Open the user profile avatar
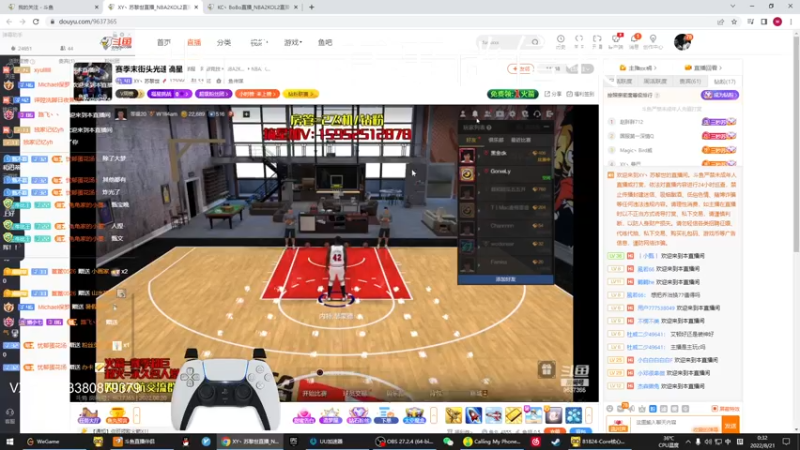 [682, 42]
